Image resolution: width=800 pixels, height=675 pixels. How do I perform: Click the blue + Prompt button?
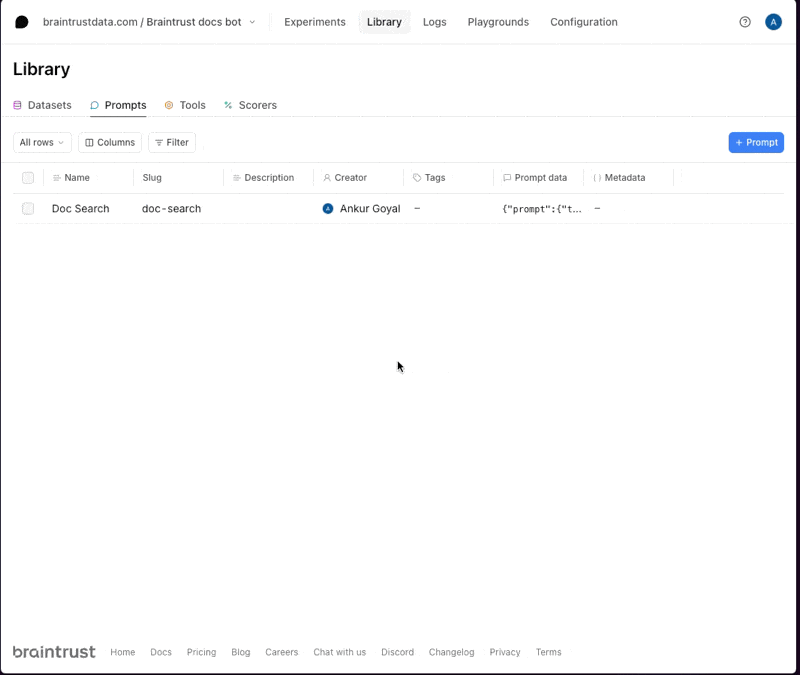(x=756, y=143)
